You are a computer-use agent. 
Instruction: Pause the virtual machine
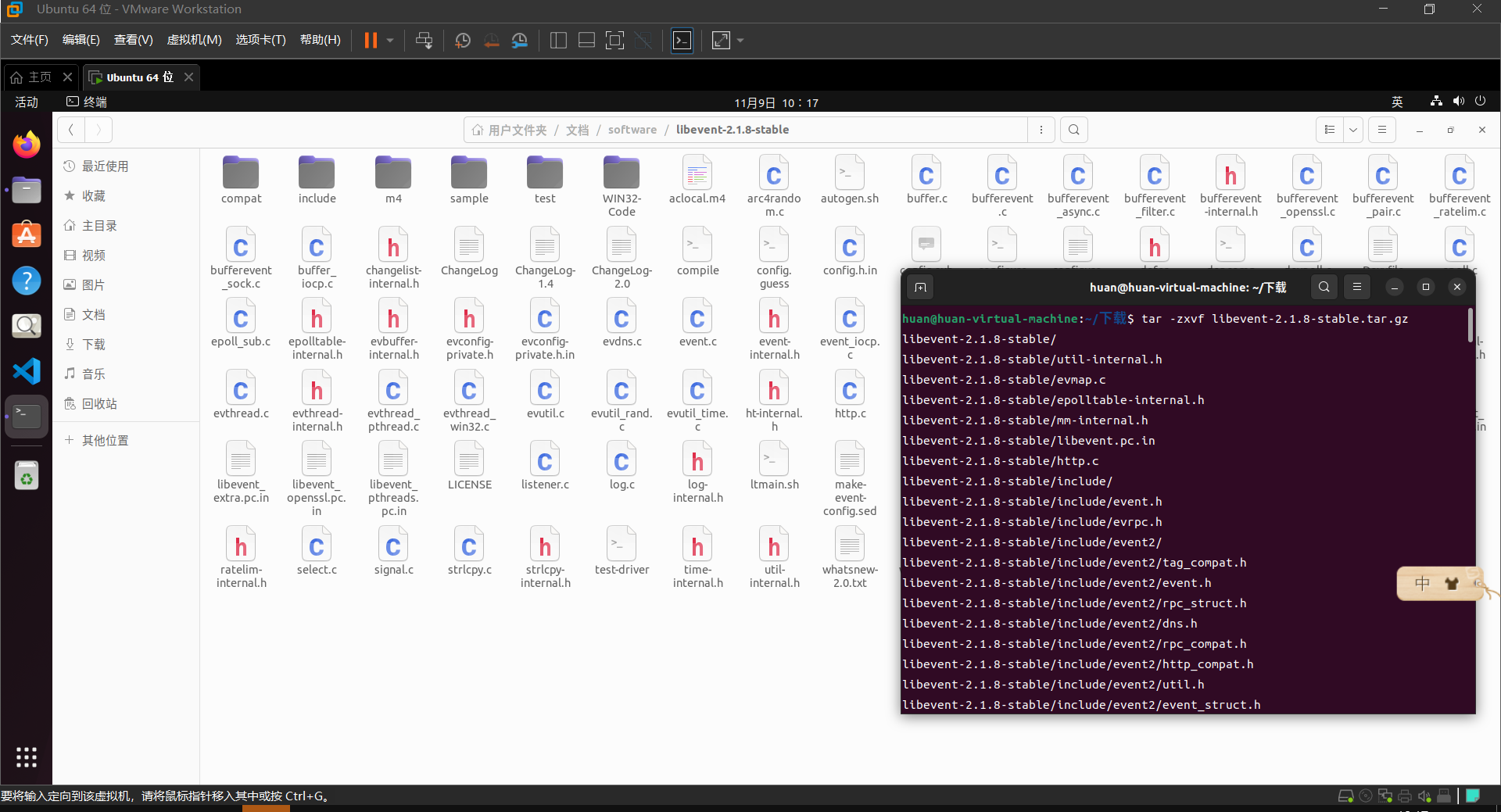click(371, 40)
